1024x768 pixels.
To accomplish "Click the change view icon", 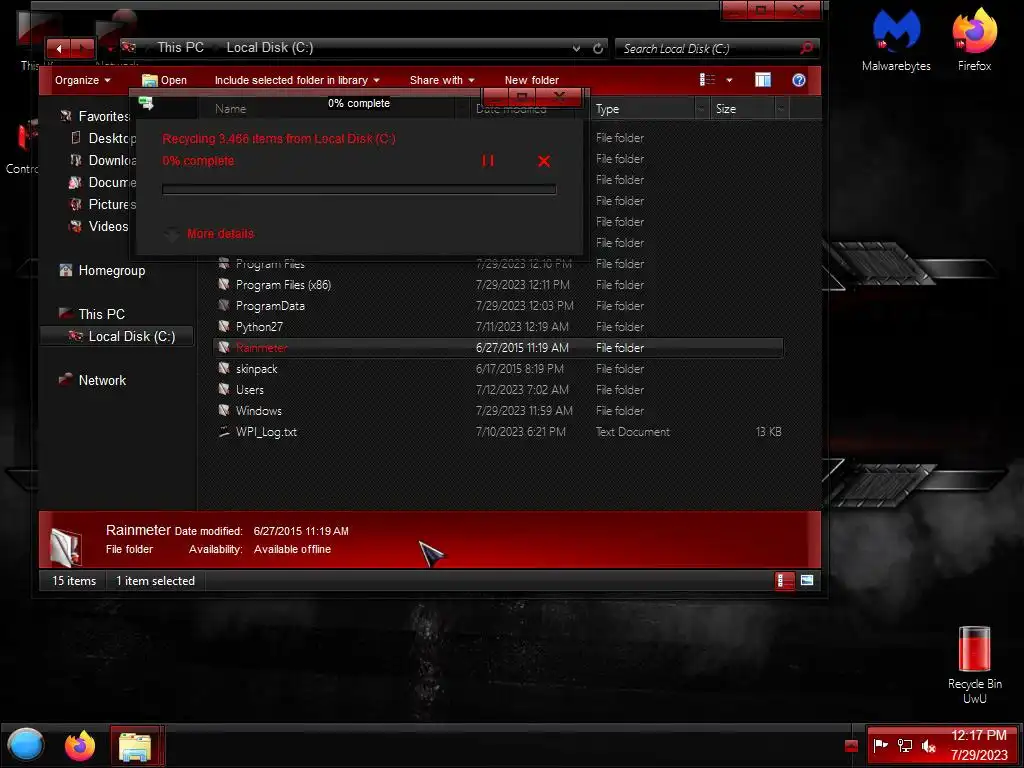I will pyautogui.click(x=707, y=80).
